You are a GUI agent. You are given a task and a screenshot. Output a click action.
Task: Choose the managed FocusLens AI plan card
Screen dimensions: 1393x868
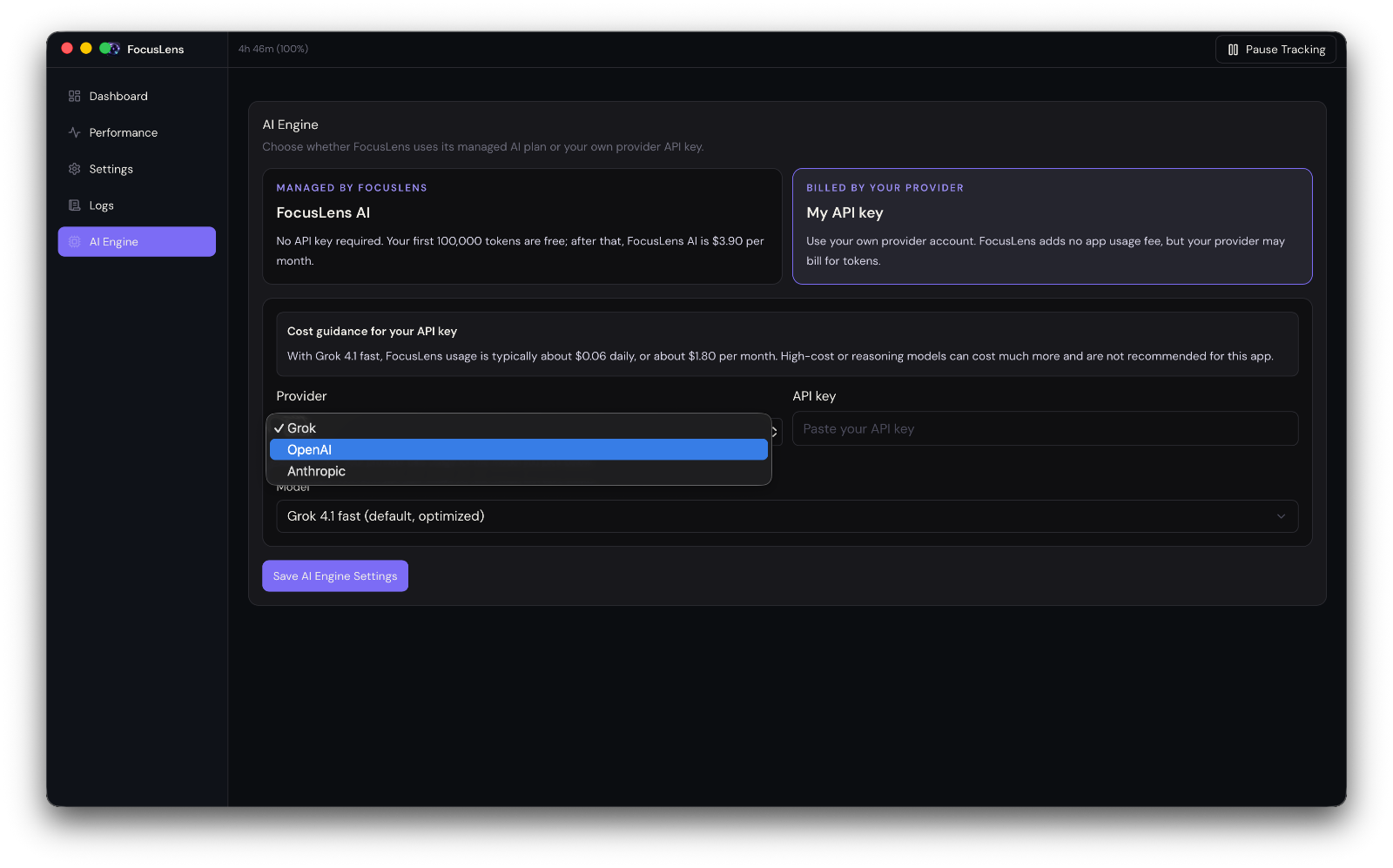(522, 226)
